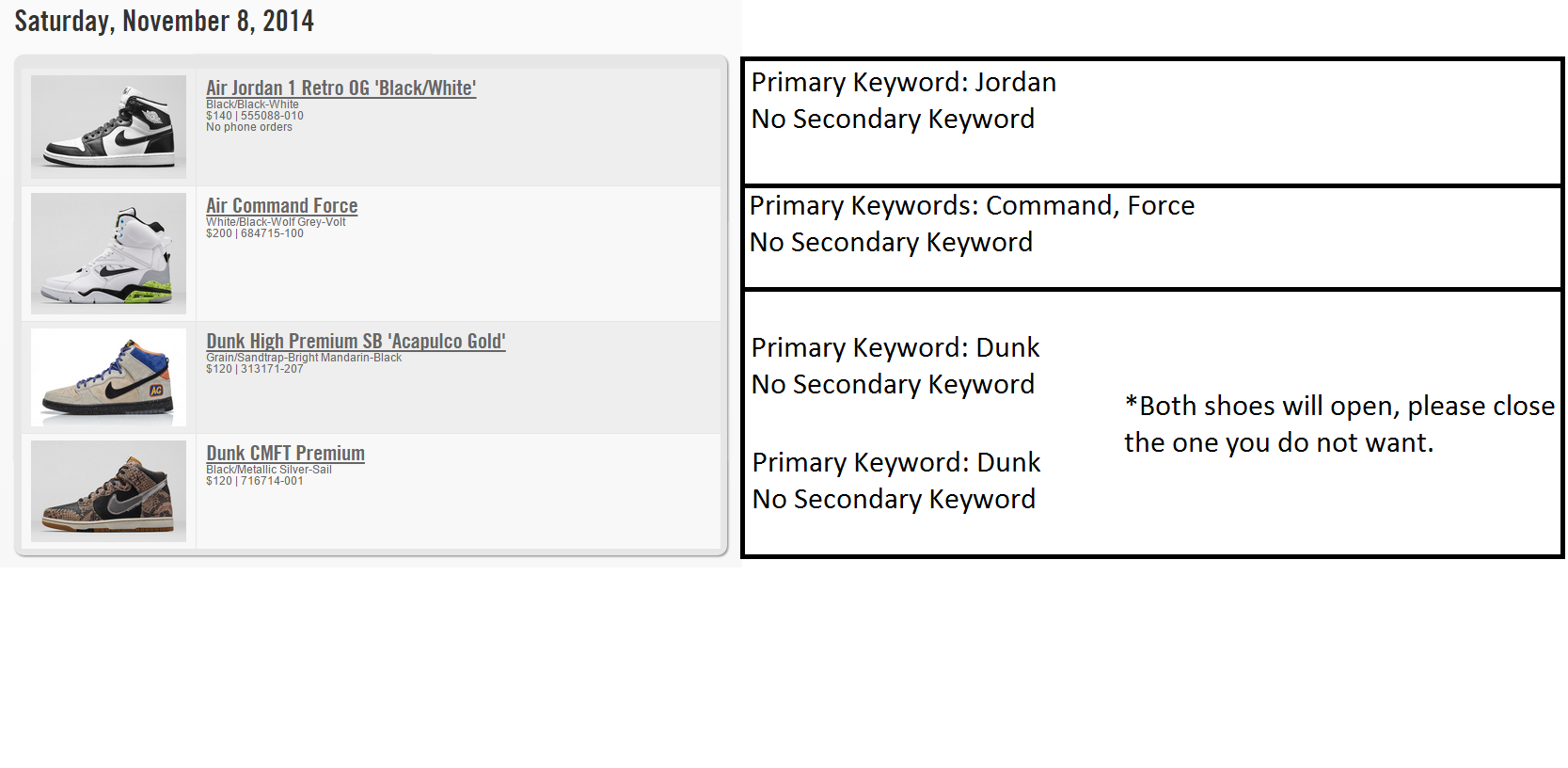Click the $120 | 716714-001 price line
The image size is (1568, 768).
(x=255, y=481)
